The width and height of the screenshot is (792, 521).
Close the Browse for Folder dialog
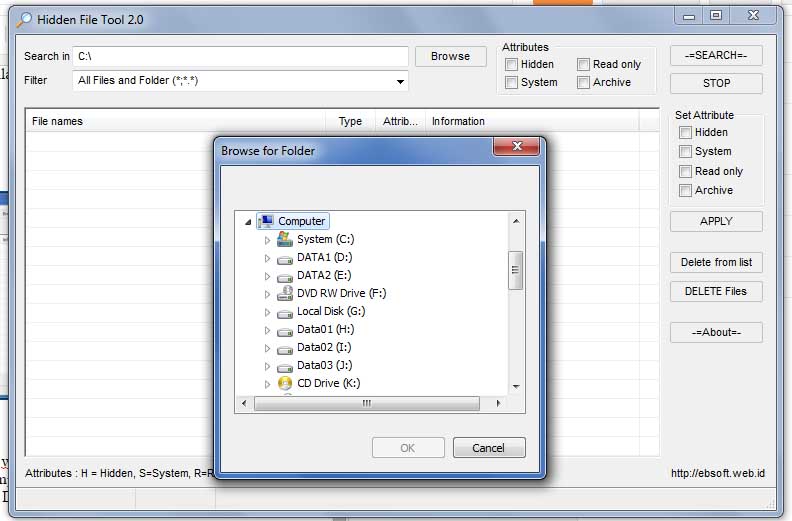tap(516, 146)
